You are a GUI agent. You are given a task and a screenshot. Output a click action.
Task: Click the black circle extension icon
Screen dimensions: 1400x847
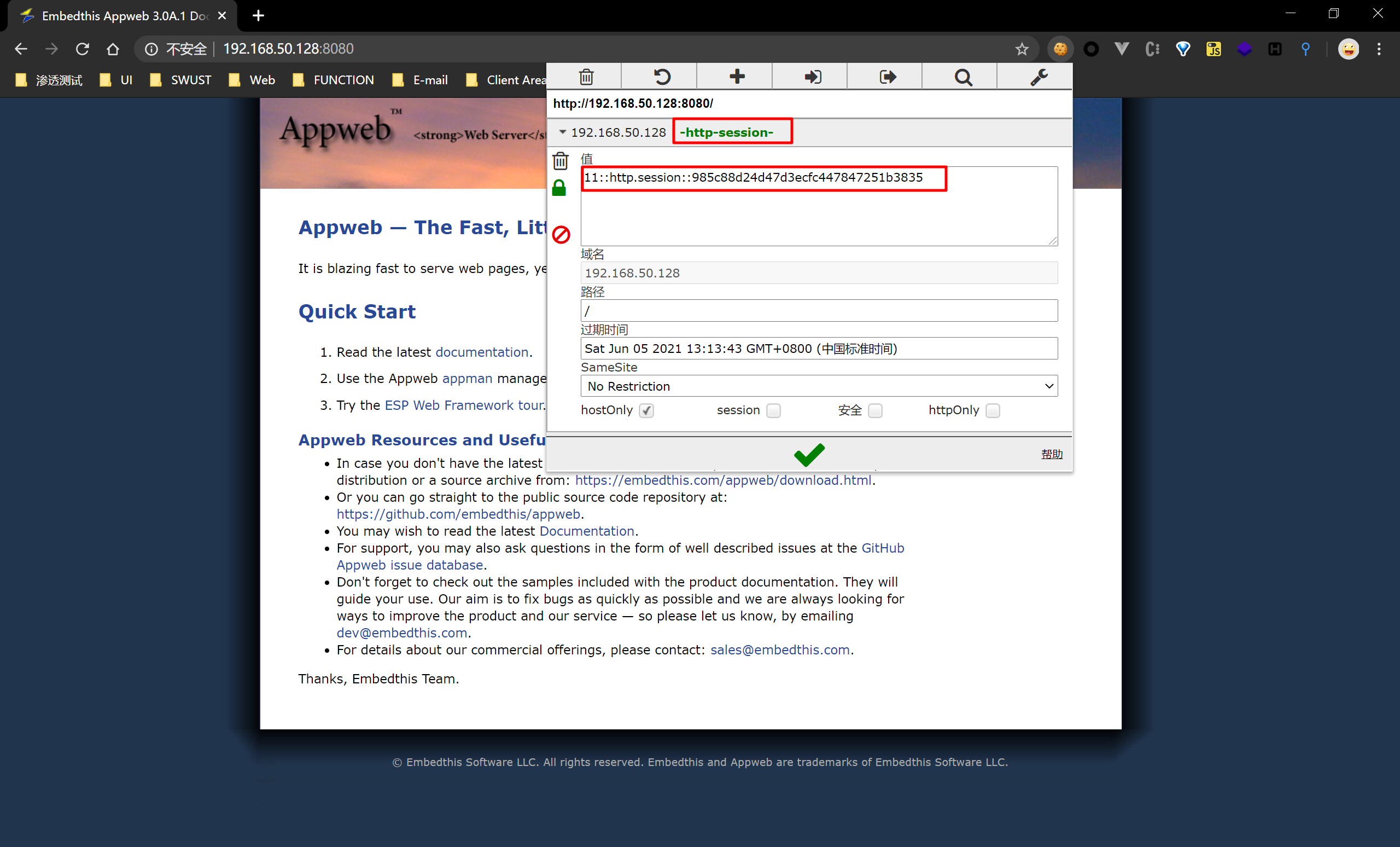[1091, 49]
